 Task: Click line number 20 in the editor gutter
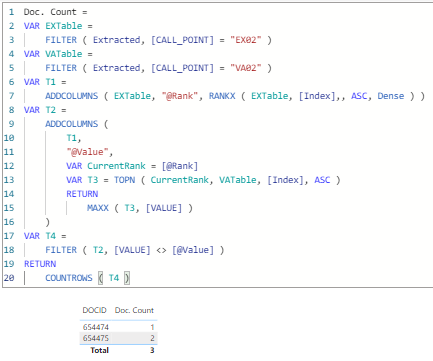coord(9,278)
